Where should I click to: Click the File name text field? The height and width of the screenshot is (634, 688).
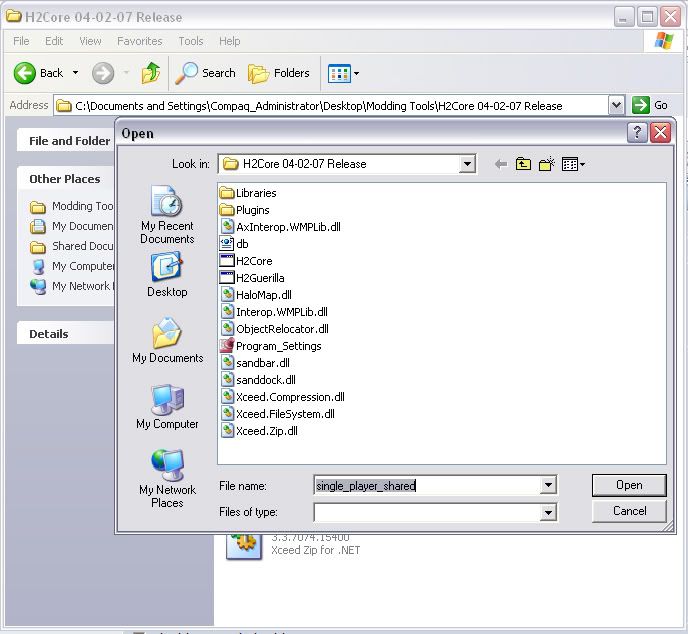pos(427,486)
